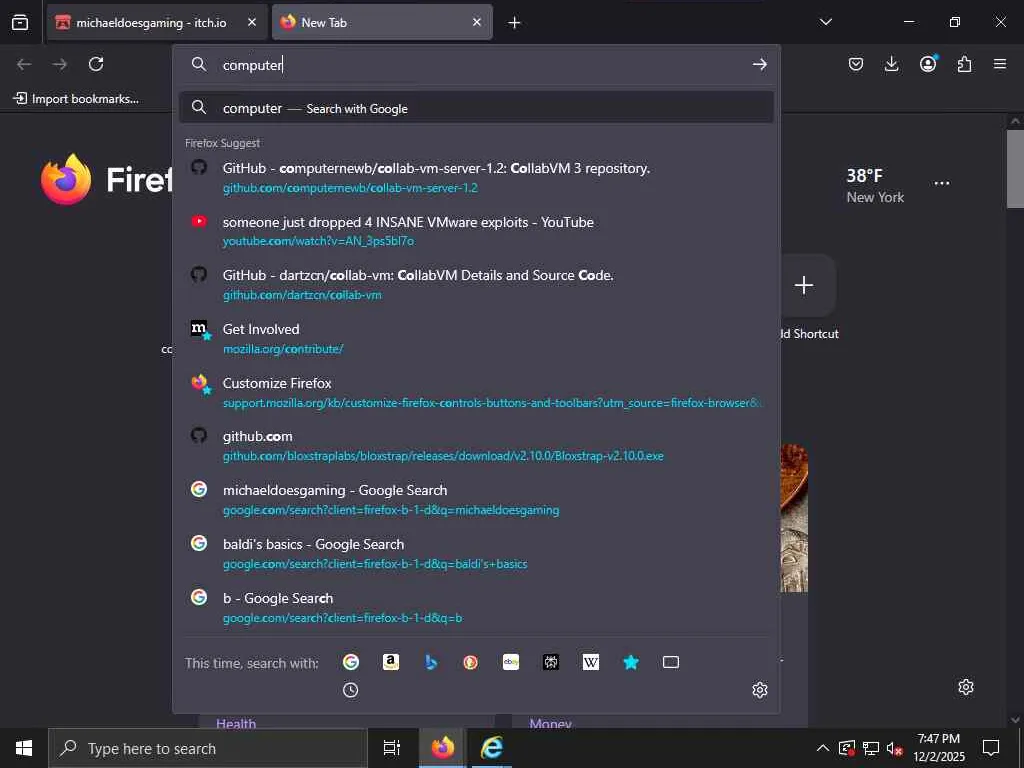Select the New Tab tab

pyautogui.click(x=382, y=22)
